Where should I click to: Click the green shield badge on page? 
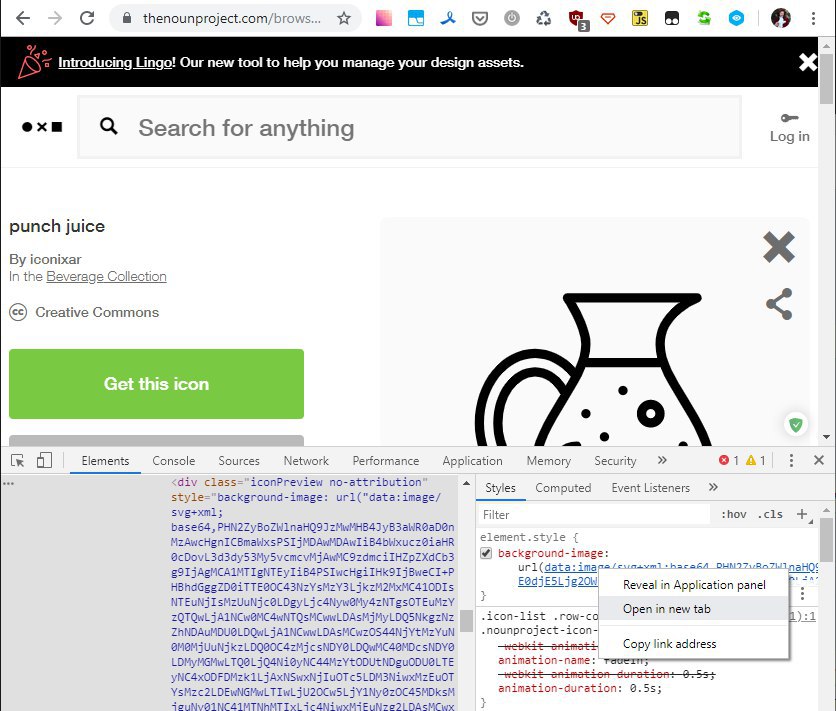click(795, 425)
